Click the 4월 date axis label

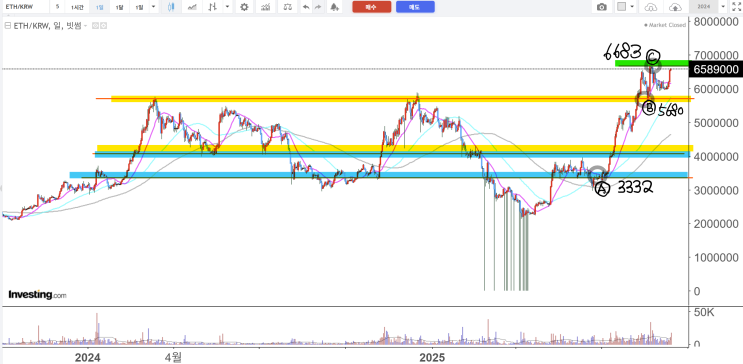click(x=173, y=357)
